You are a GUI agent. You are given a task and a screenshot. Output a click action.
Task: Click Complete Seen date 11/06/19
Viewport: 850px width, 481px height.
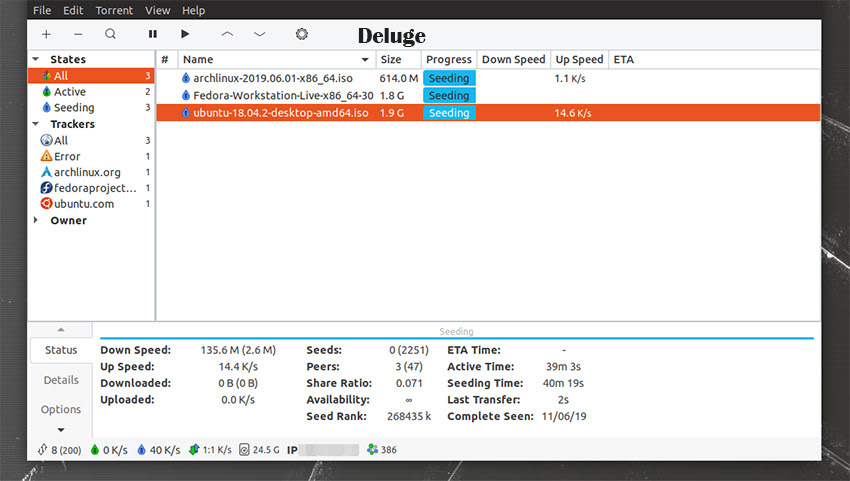(x=564, y=416)
